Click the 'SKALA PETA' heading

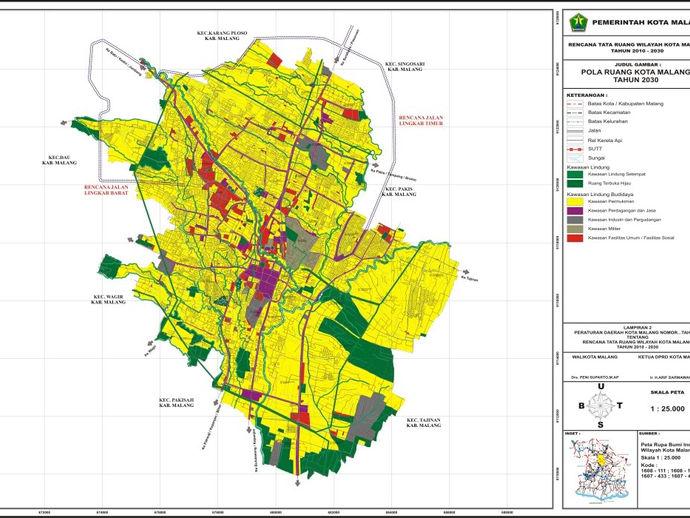pos(668,392)
